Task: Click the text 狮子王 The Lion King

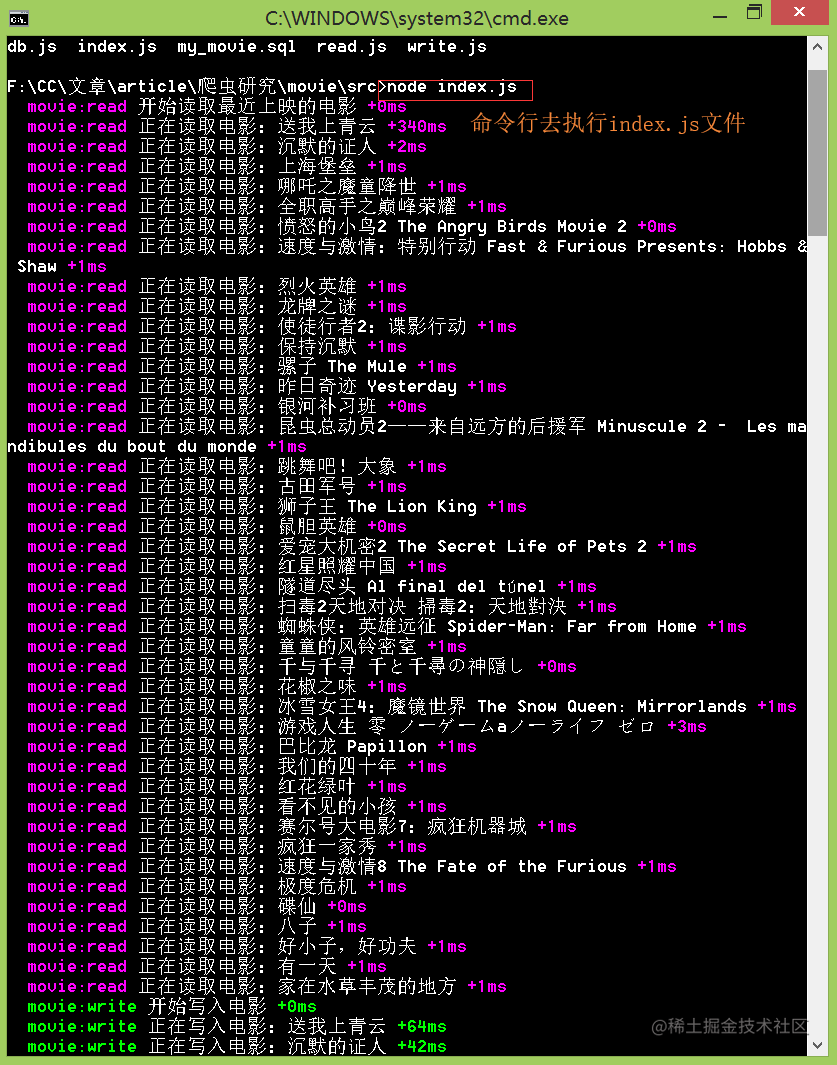Action: coord(377,507)
